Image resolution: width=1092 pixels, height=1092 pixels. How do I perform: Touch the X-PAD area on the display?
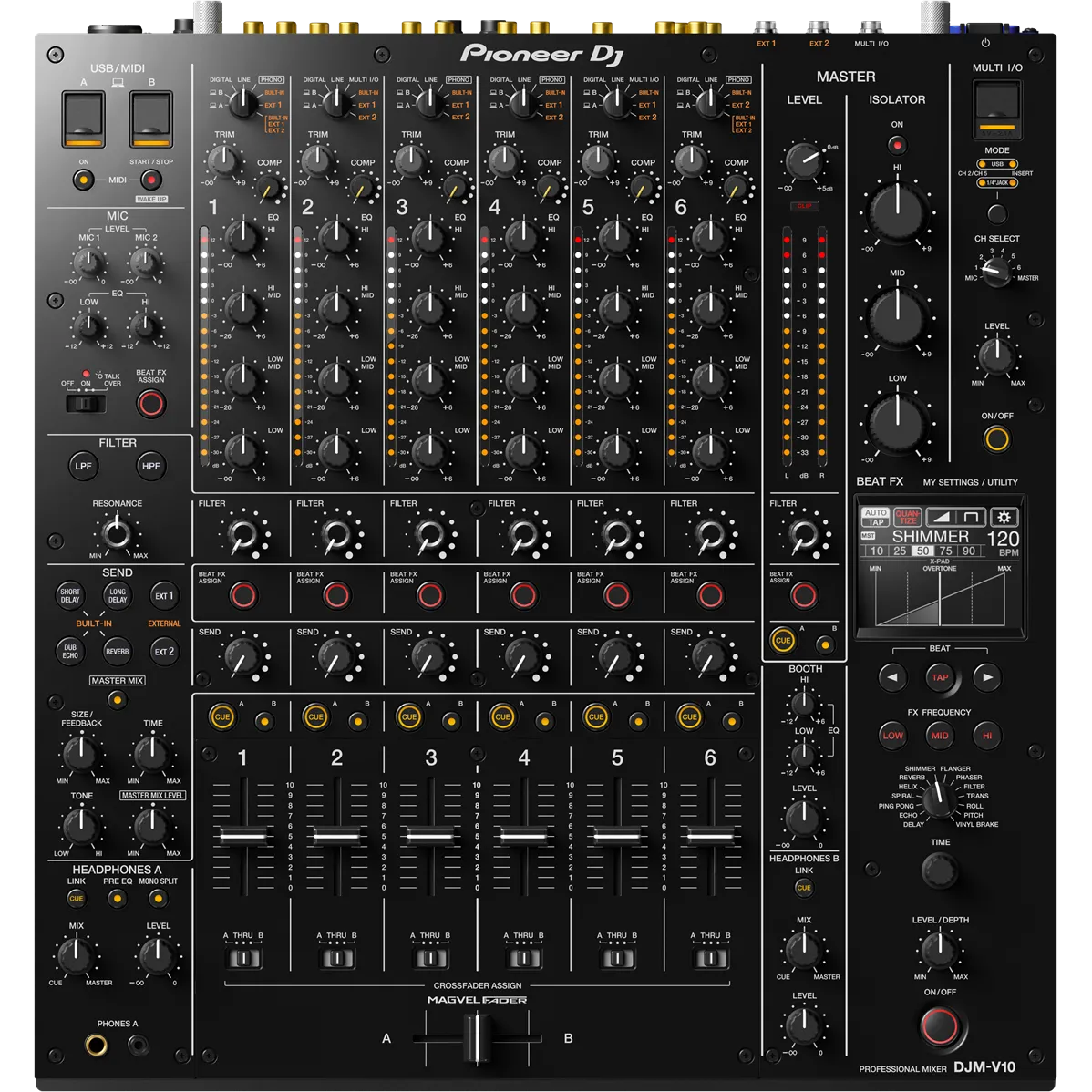click(940, 598)
